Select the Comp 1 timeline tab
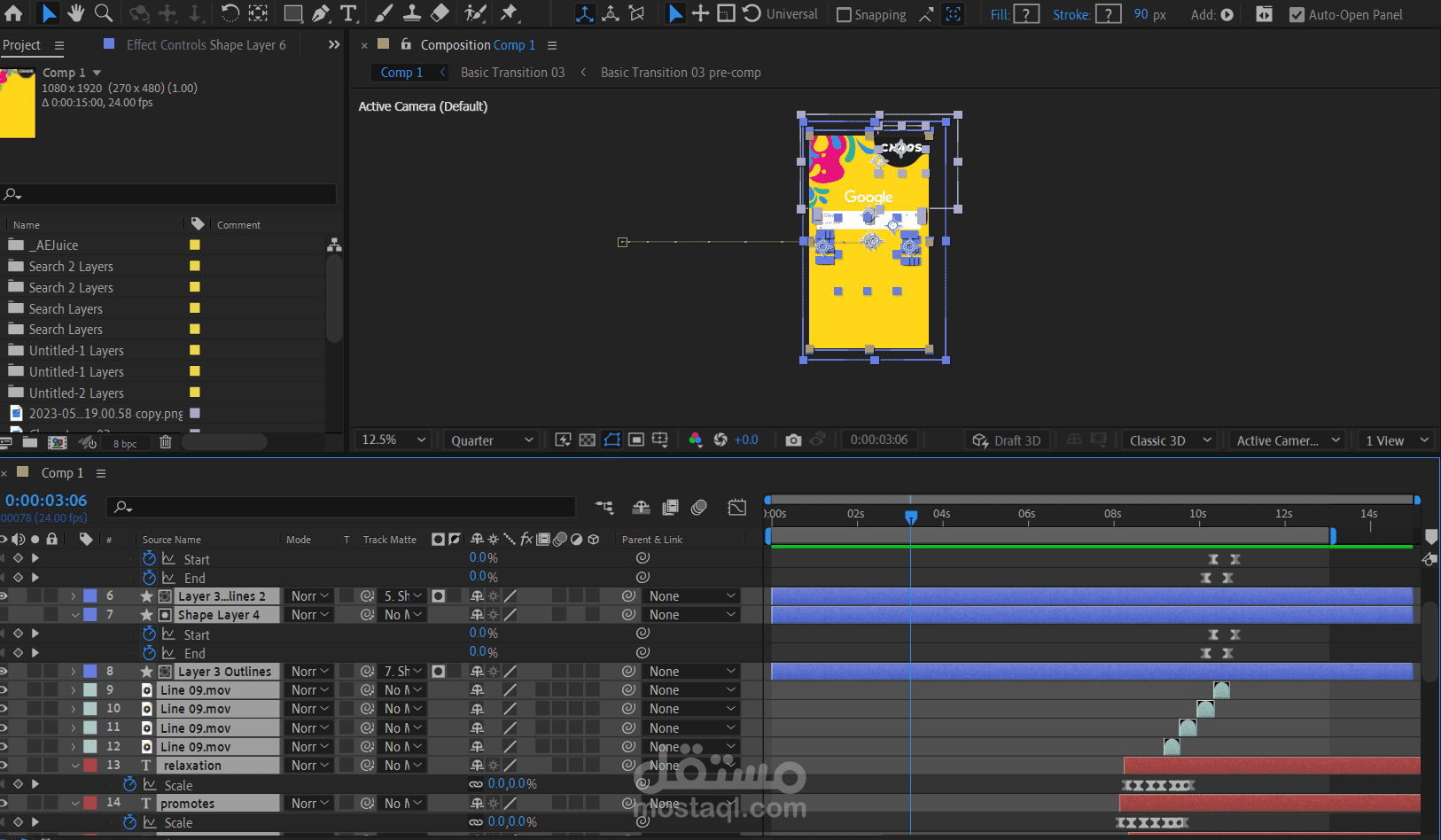This screenshot has height=840, width=1441. (62, 473)
